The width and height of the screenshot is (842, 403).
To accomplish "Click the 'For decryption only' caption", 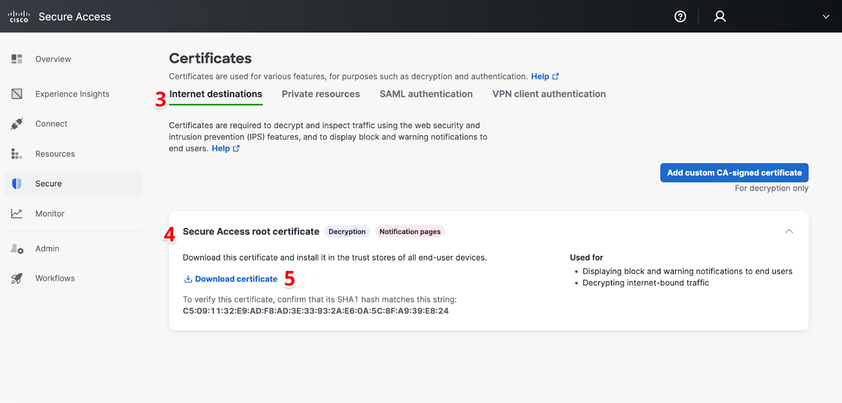I will [x=772, y=188].
